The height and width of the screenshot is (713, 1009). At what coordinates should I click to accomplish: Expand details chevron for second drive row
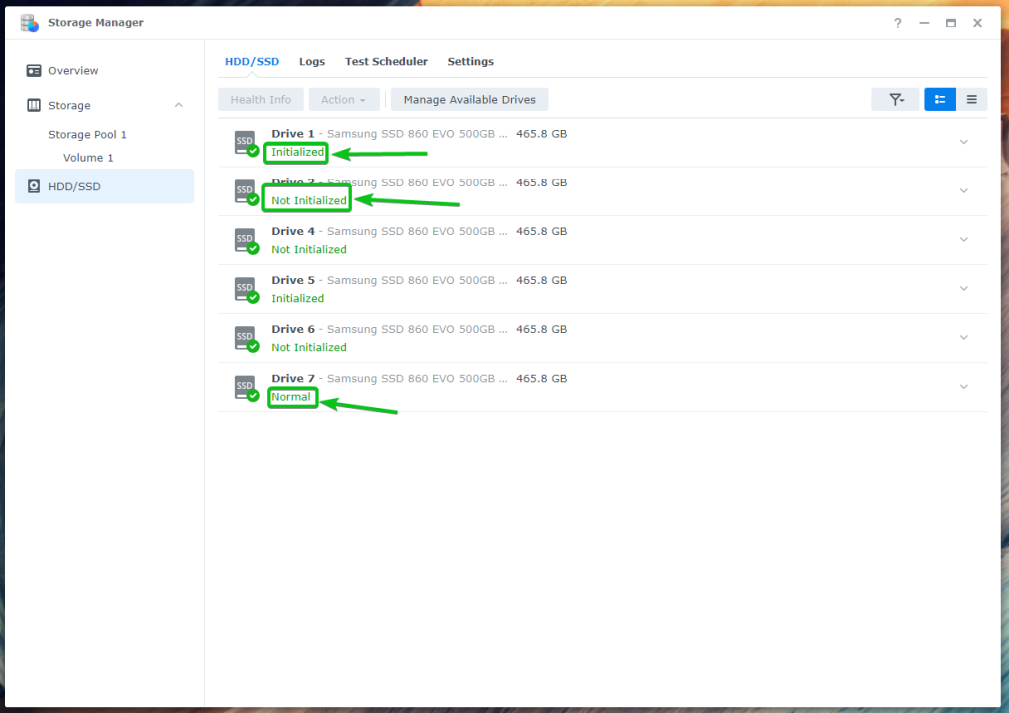coord(963,191)
